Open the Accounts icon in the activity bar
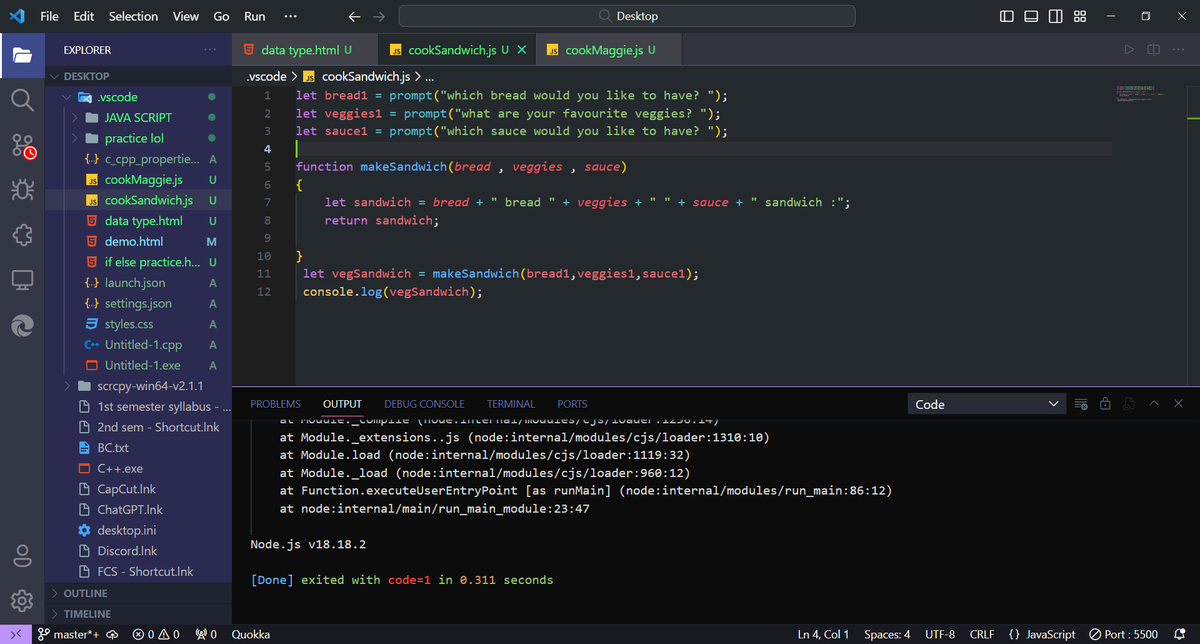Image resolution: width=1200 pixels, height=644 pixels. click(x=22, y=556)
